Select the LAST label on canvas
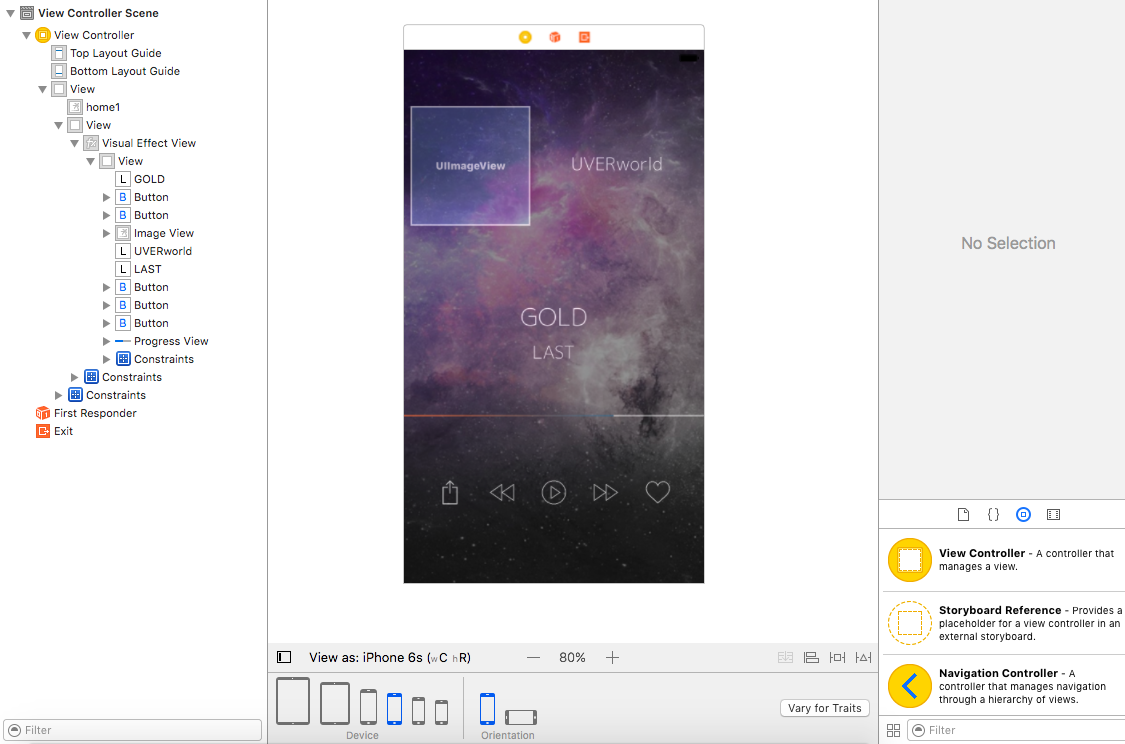Viewport: 1125px width, 744px height. 553,352
